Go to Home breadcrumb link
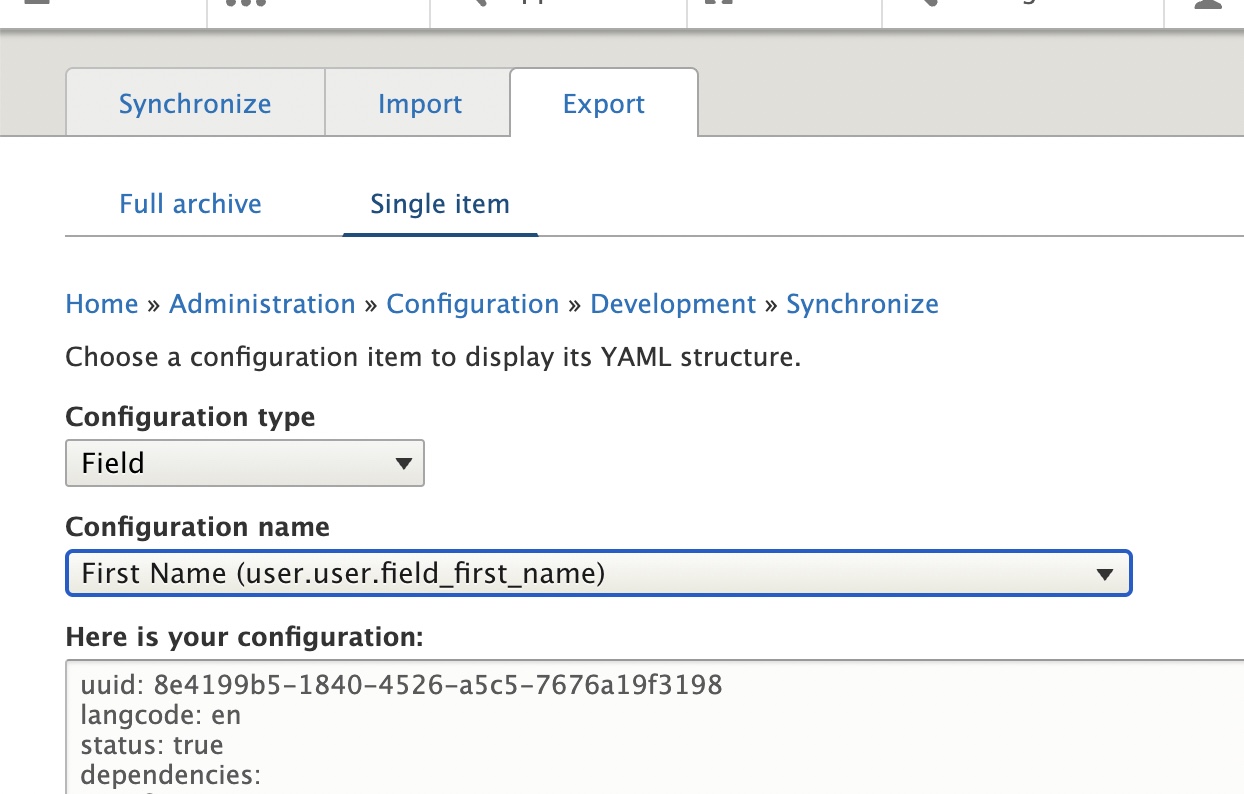1244x794 pixels. 102,304
